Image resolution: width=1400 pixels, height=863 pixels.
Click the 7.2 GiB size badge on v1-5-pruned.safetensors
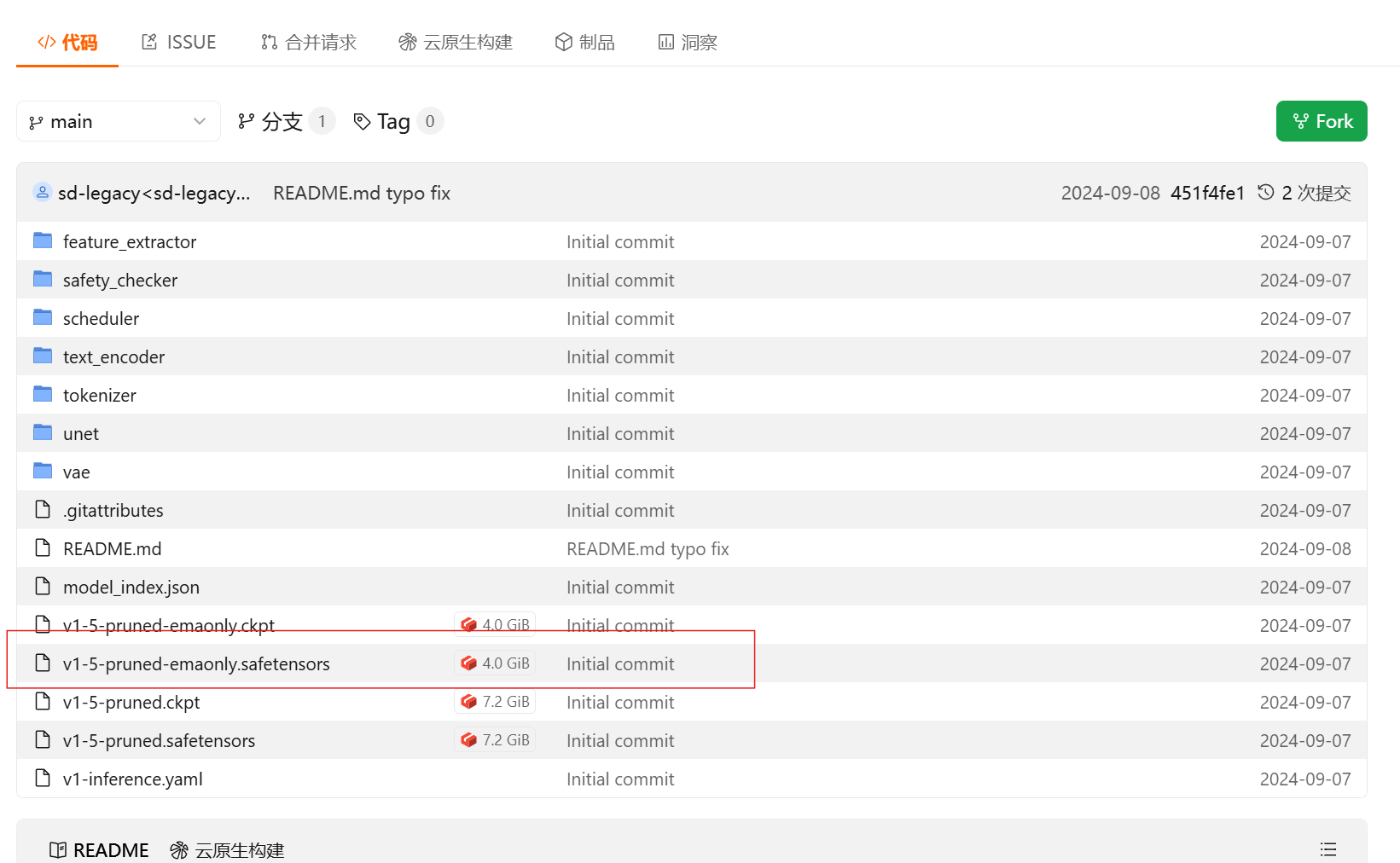(495, 739)
